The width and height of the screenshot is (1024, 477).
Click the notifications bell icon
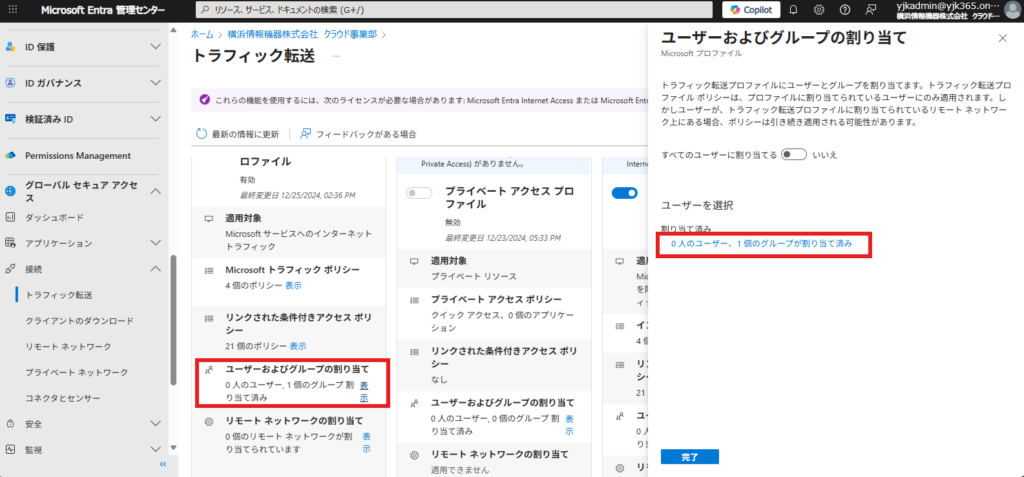793,10
